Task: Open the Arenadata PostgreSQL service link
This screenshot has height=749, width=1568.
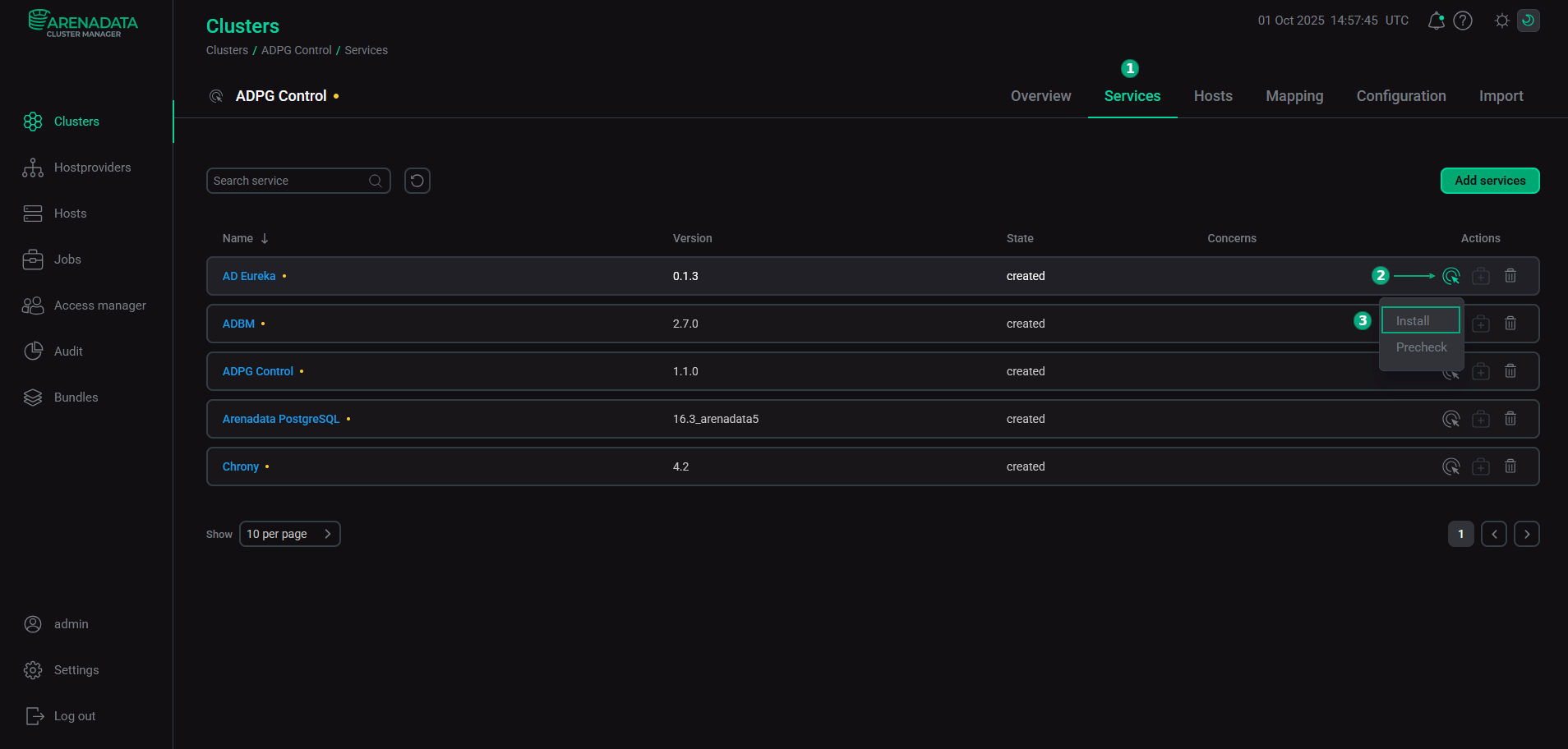Action: tap(280, 419)
